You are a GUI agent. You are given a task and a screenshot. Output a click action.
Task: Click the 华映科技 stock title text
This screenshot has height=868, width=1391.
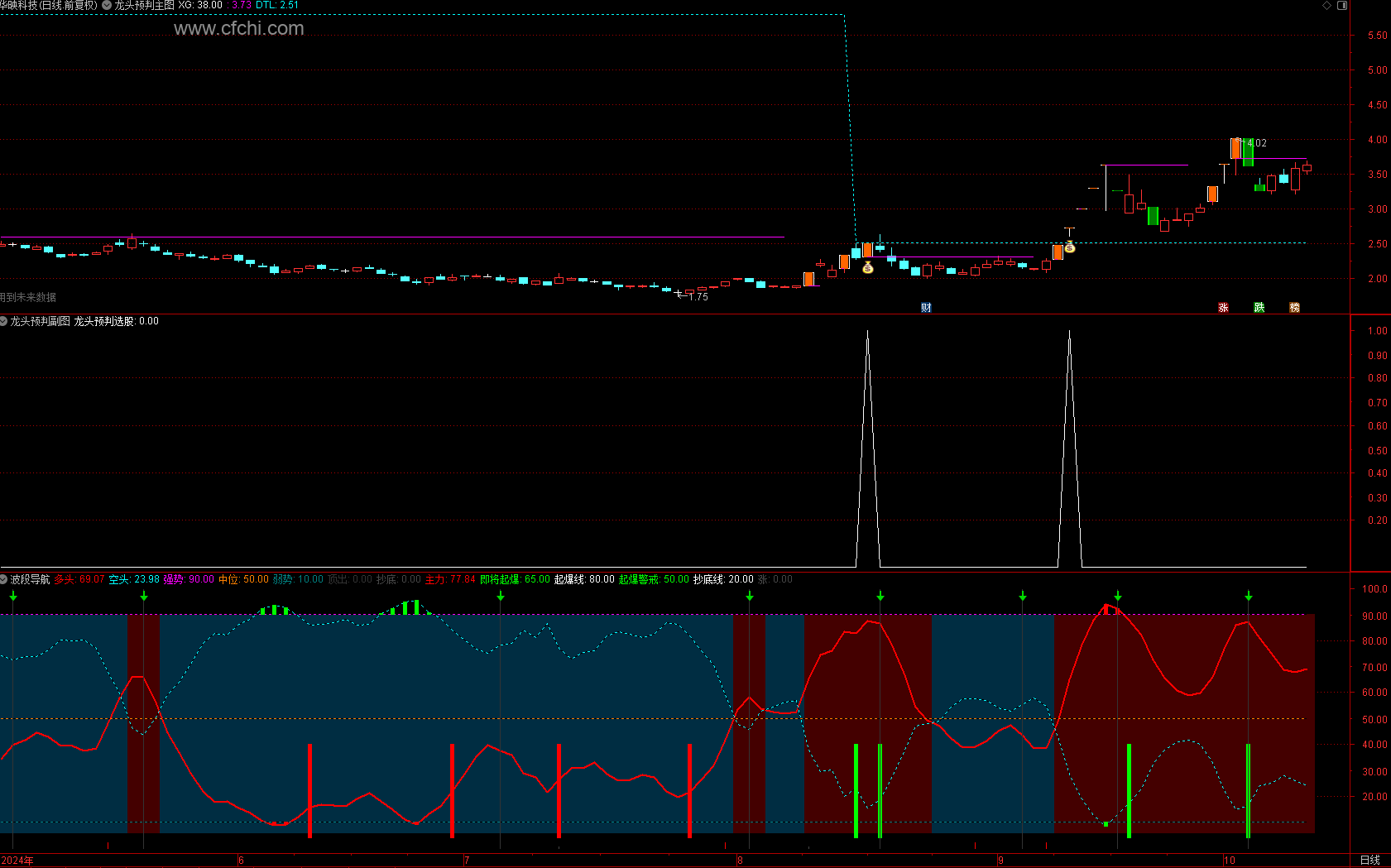[18, 5]
